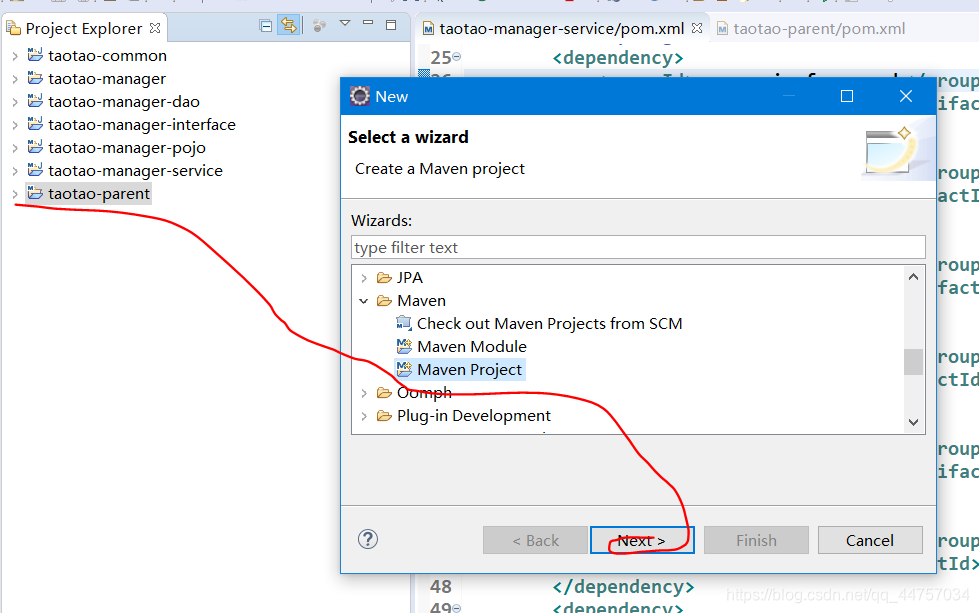Select the taotao-manager-pojo project icon
This screenshot has height=613, width=979.
click(35, 147)
